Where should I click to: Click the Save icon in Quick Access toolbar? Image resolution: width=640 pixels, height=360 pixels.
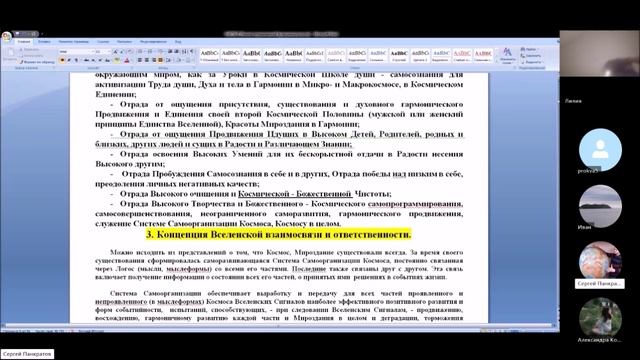coord(17,34)
